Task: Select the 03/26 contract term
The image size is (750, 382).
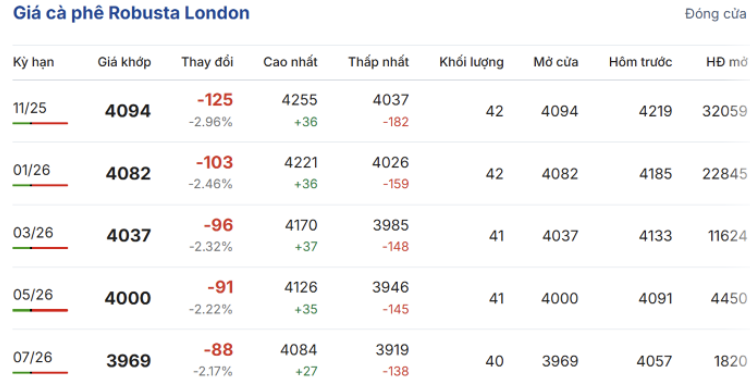Action: coord(33,233)
